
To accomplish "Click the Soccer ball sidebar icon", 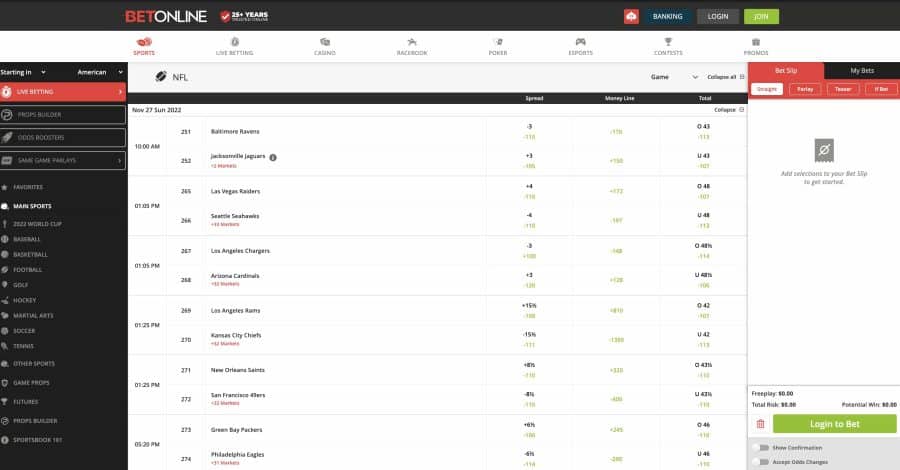I will [5, 331].
